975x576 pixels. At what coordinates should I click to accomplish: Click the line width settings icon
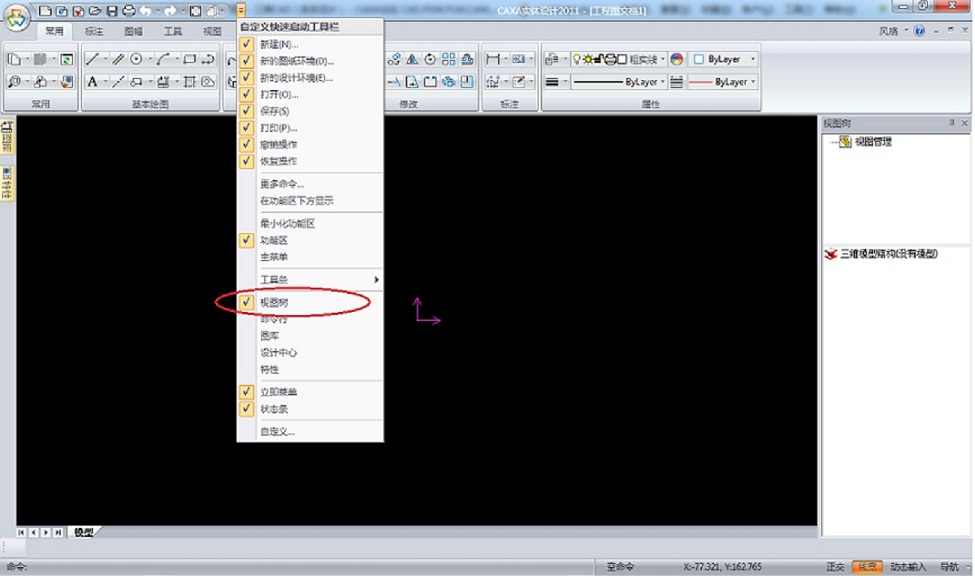click(x=552, y=81)
